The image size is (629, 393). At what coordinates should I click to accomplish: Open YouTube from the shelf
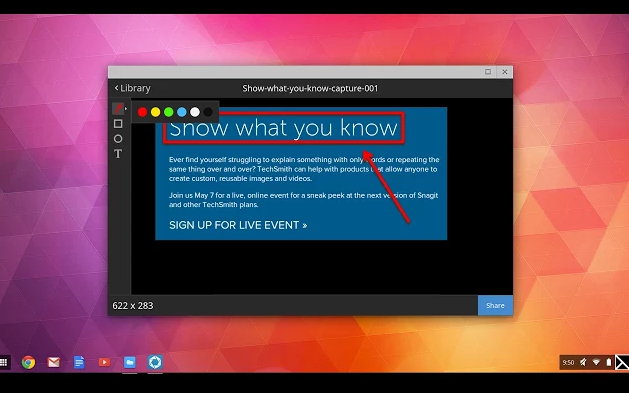[x=104, y=363]
